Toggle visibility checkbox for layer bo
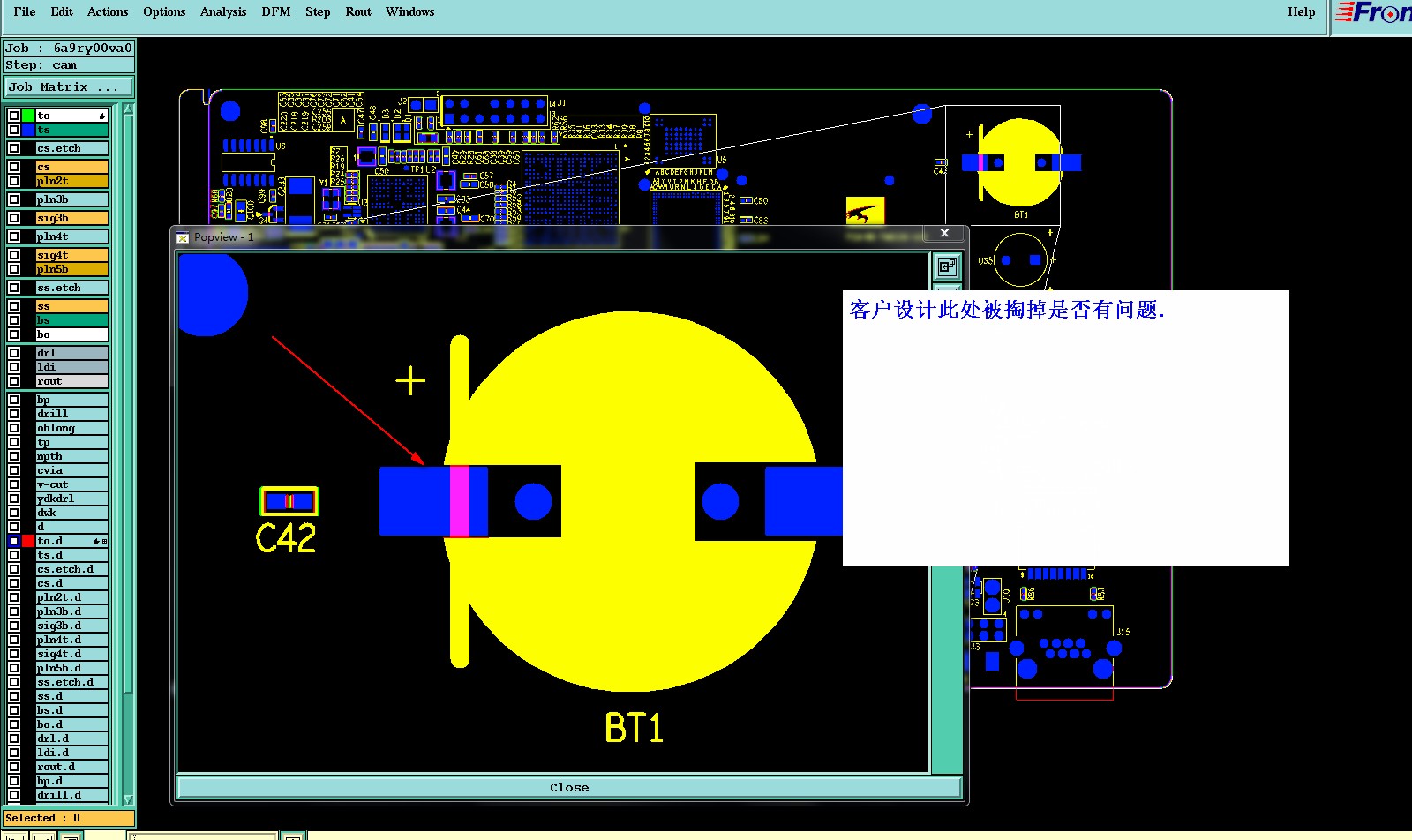 click(14, 334)
